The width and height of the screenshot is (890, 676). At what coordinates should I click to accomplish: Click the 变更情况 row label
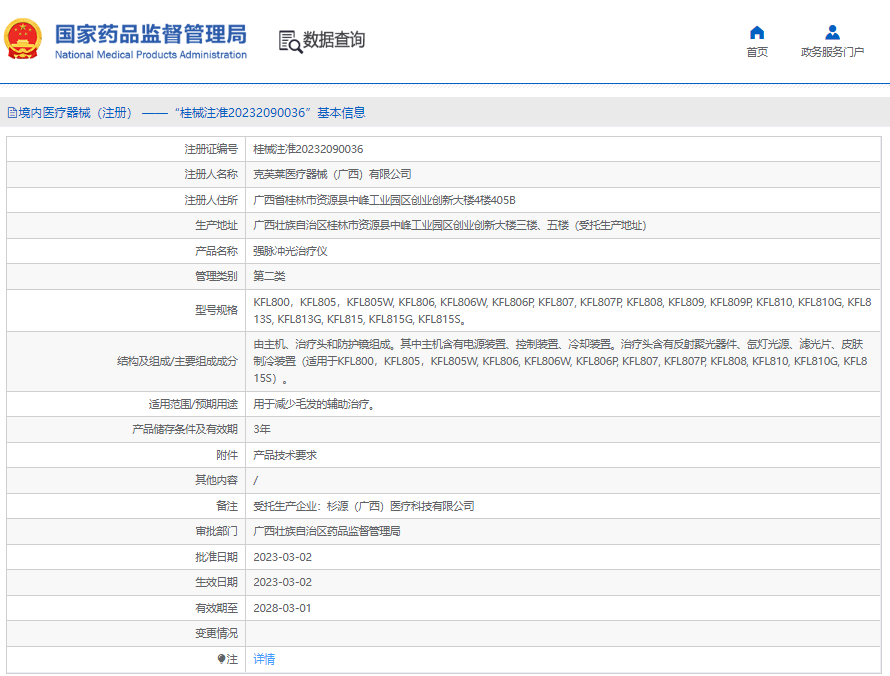[216, 633]
